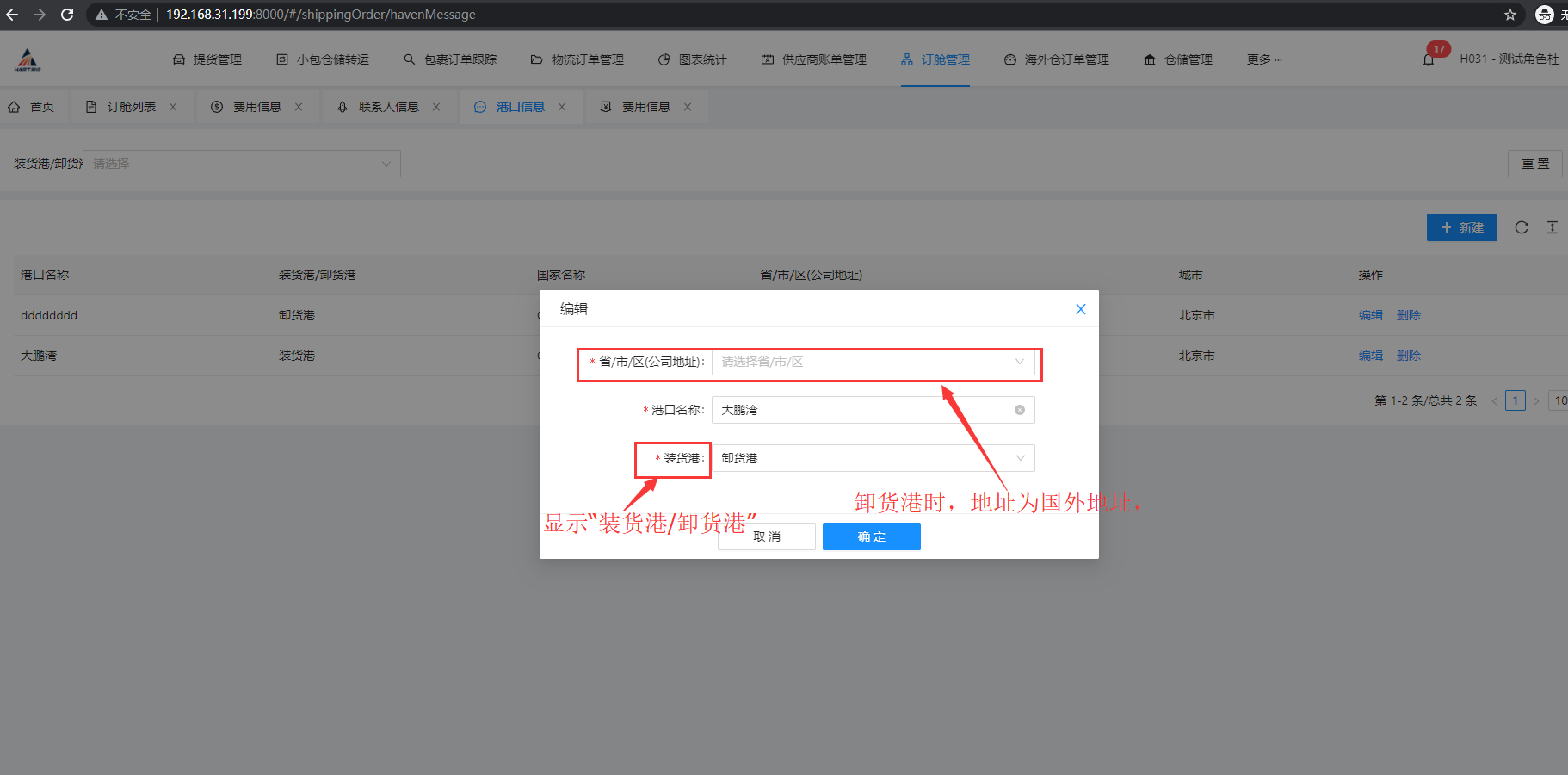
Task: Click the refresh icon beside 新建
Action: (1522, 227)
